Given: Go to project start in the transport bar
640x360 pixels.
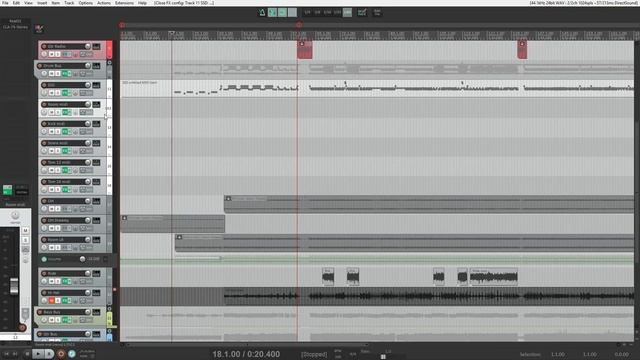Looking at the screenshot, I should tap(6, 354).
